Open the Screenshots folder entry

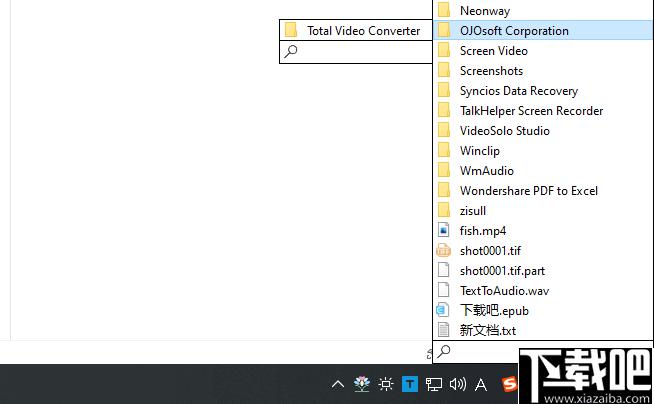543,70
